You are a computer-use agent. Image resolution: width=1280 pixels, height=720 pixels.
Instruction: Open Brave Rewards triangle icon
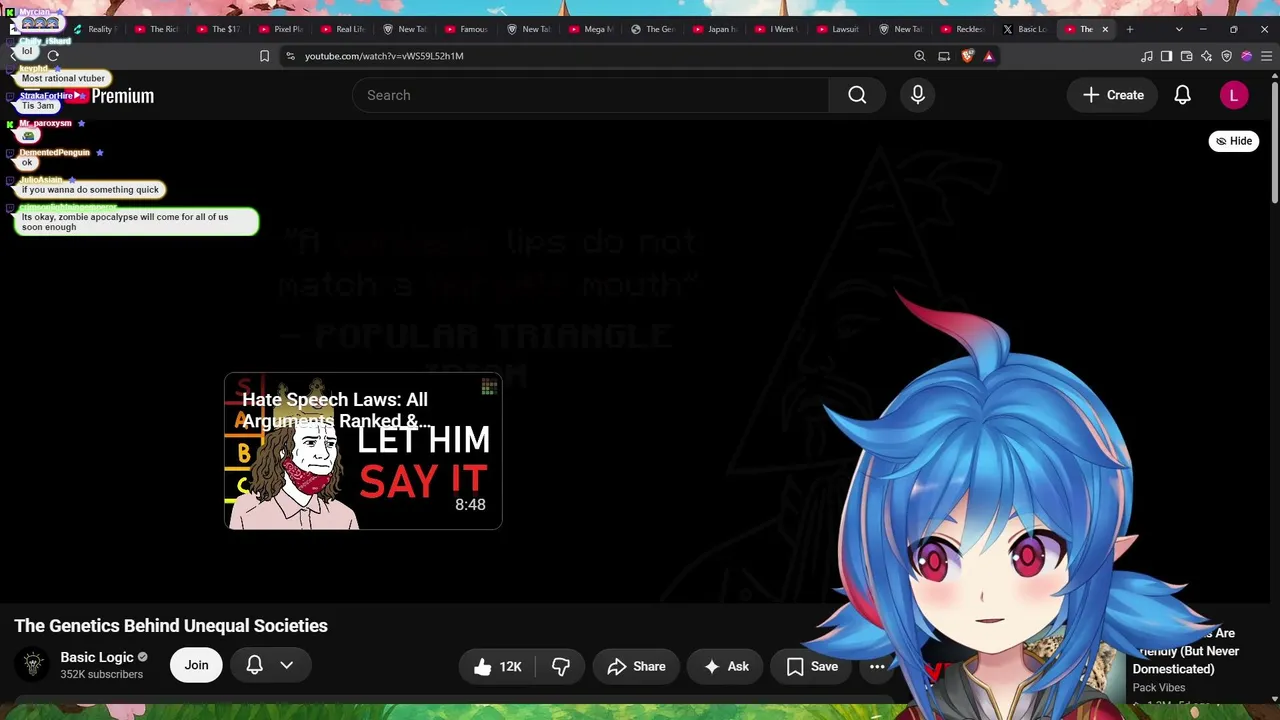pos(989,56)
